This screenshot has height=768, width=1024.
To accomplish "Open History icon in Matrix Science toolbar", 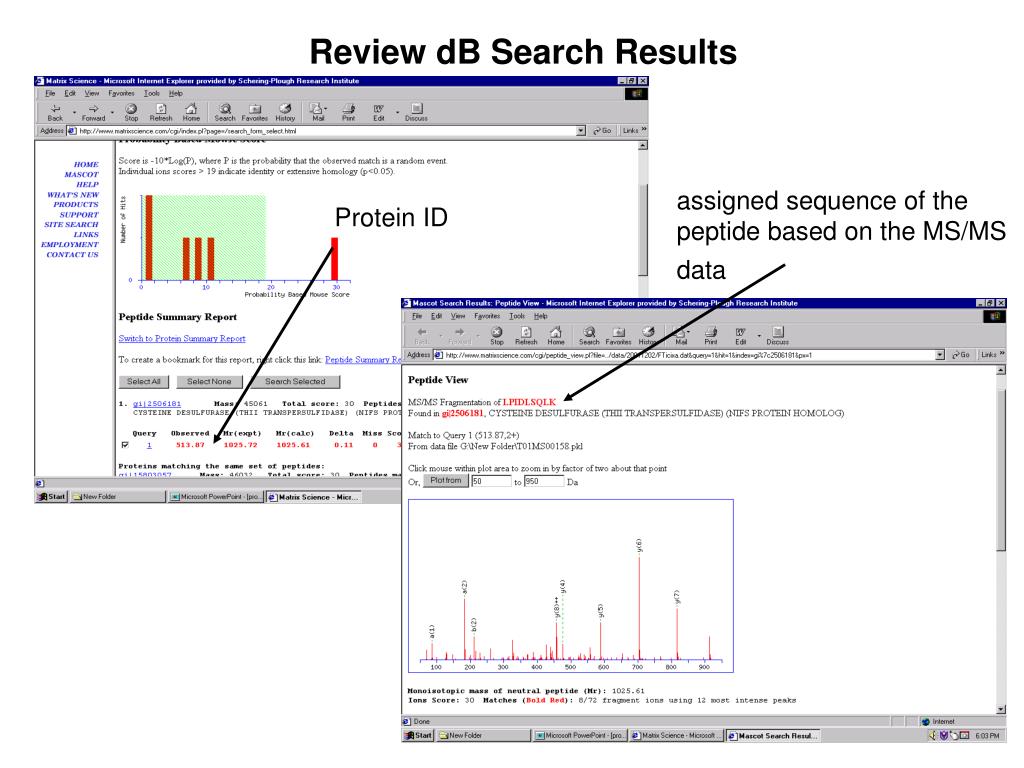I will 285,112.
